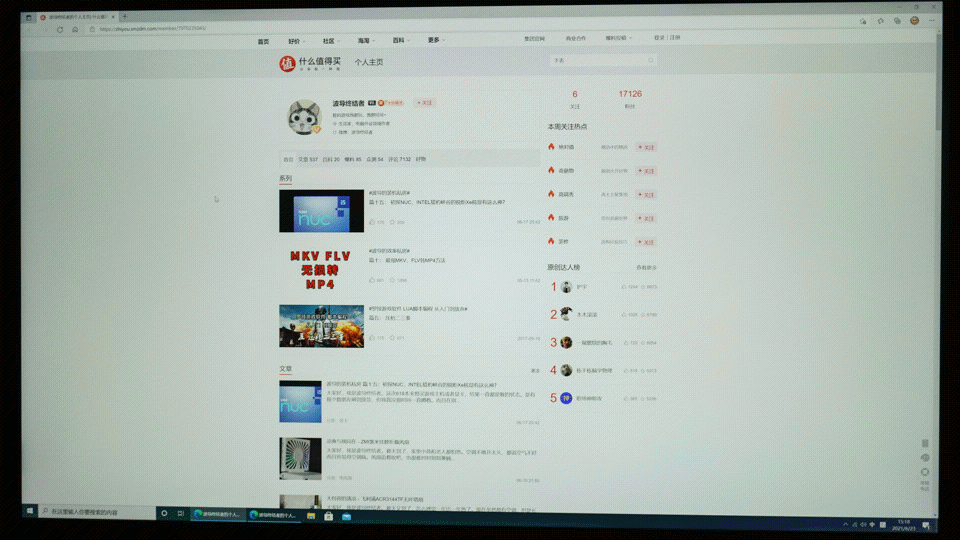Expand the 海淘 navigation dropdown

[366, 41]
